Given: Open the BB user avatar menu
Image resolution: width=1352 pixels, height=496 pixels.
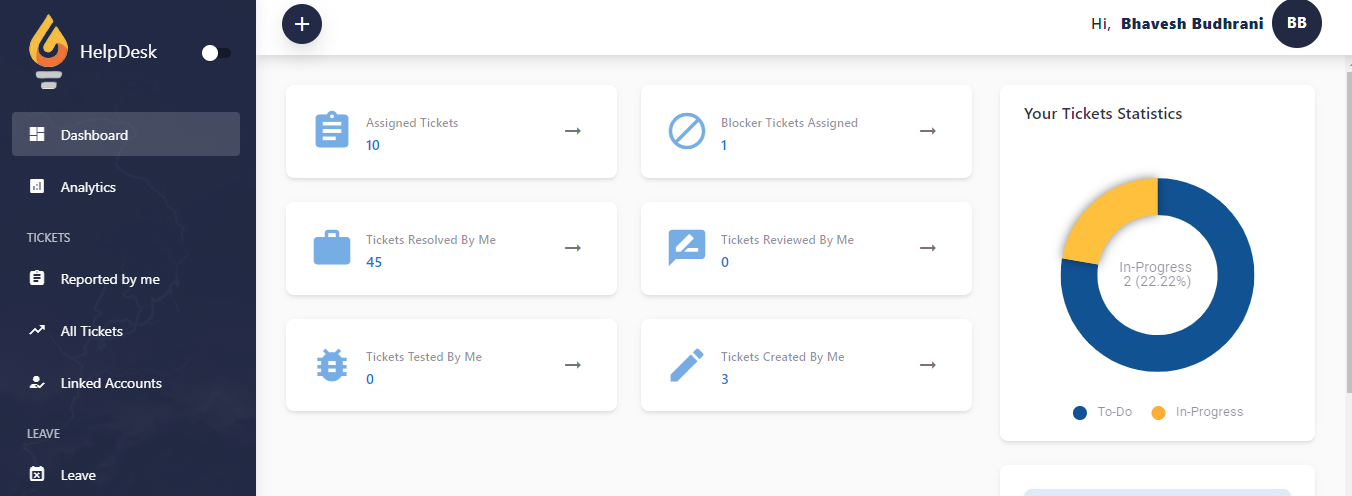Looking at the screenshot, I should pos(1296,24).
